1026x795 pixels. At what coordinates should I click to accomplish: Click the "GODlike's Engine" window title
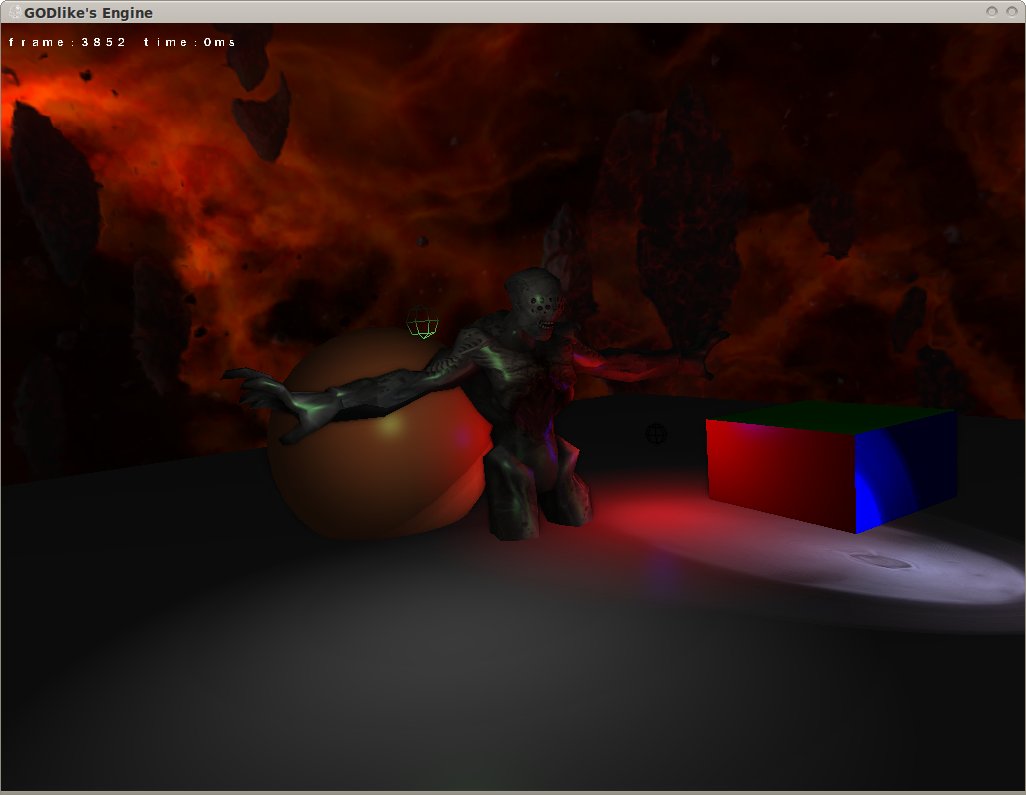(x=88, y=12)
